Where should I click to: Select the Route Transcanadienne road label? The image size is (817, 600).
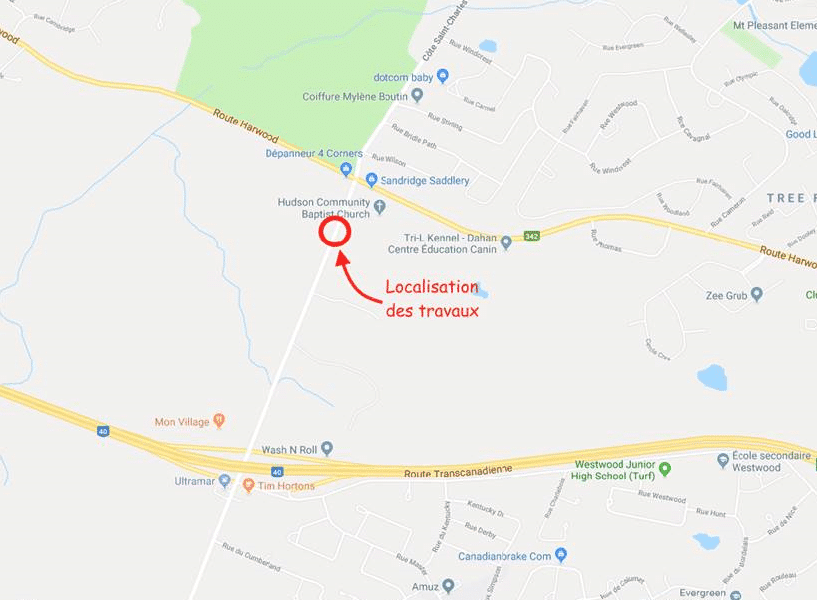[458, 471]
